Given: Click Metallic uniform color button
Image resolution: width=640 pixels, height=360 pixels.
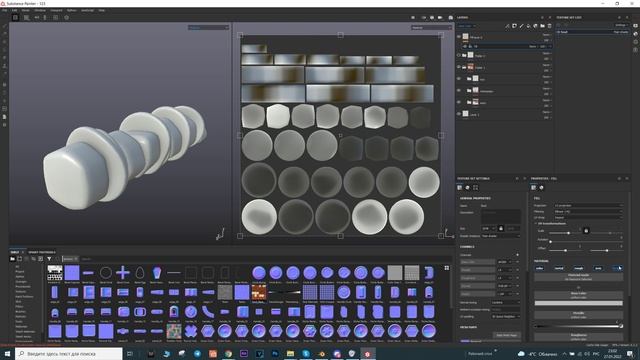Looking at the screenshot, I should pyautogui.click(x=578, y=315).
